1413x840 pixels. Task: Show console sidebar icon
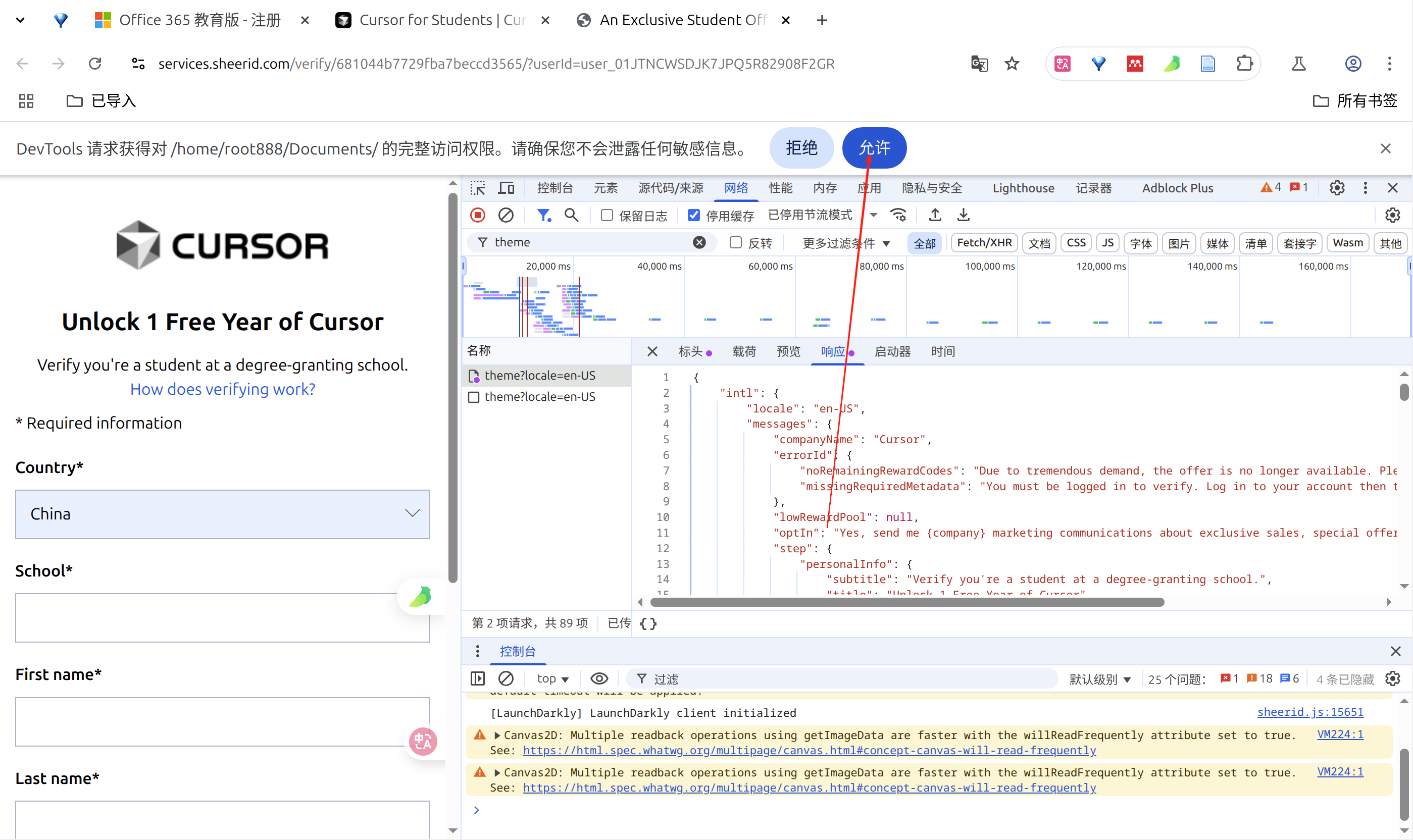(x=478, y=678)
